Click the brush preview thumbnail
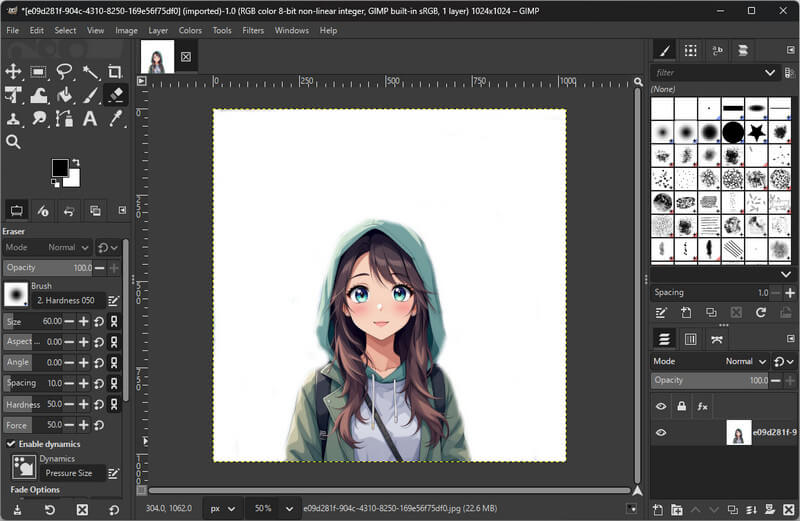Screen dimensions: 800x521 click(16, 294)
